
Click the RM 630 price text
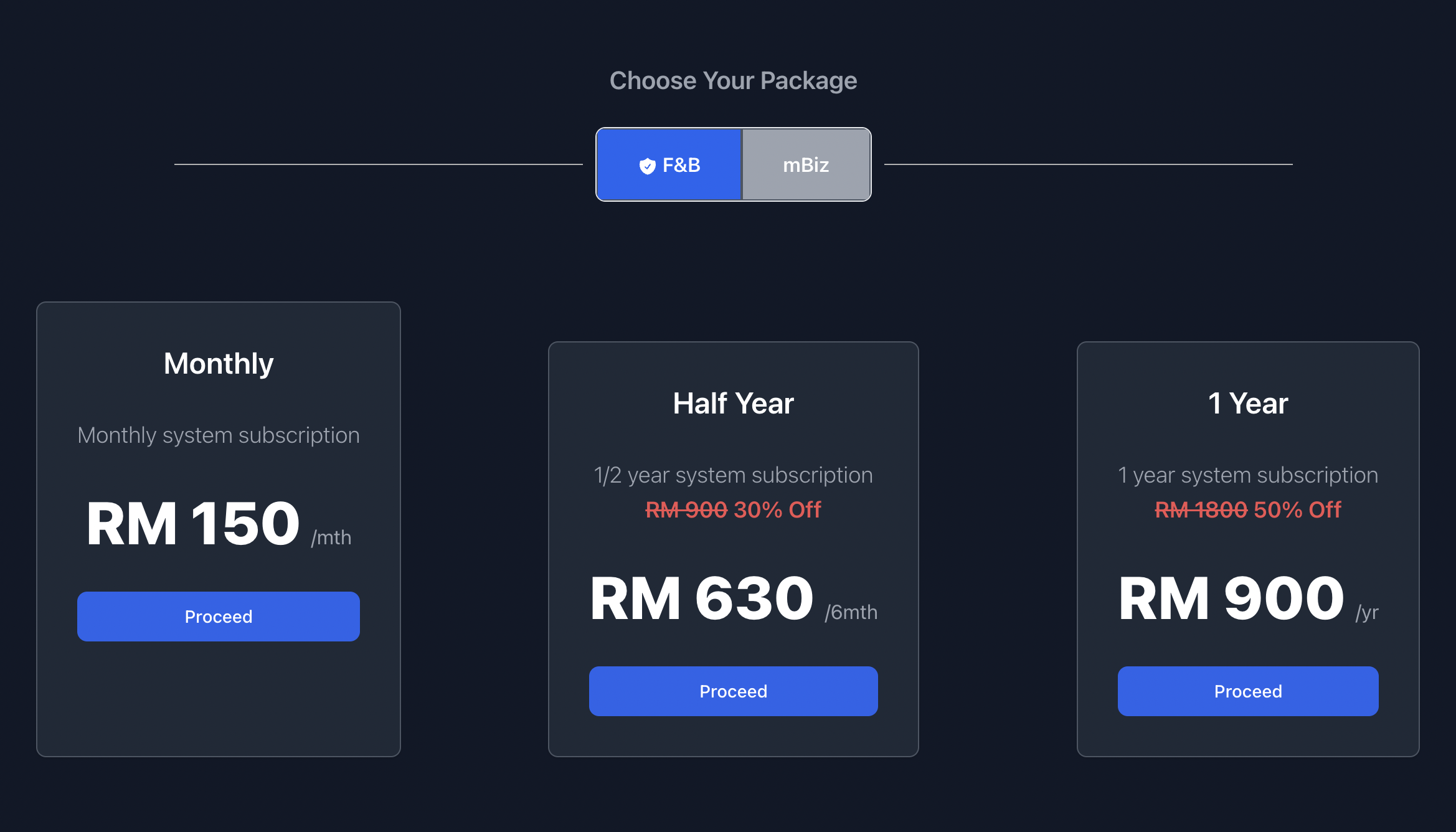tap(702, 599)
